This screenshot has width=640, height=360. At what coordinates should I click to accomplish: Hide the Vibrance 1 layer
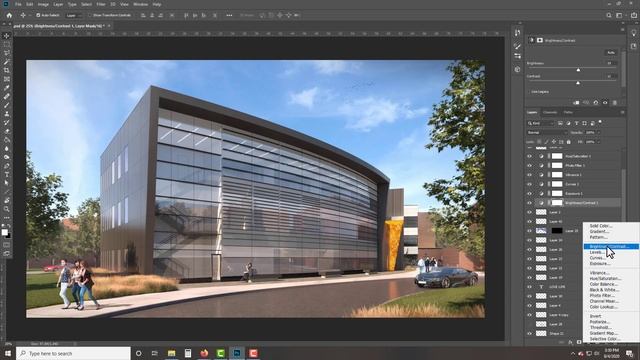(x=529, y=175)
